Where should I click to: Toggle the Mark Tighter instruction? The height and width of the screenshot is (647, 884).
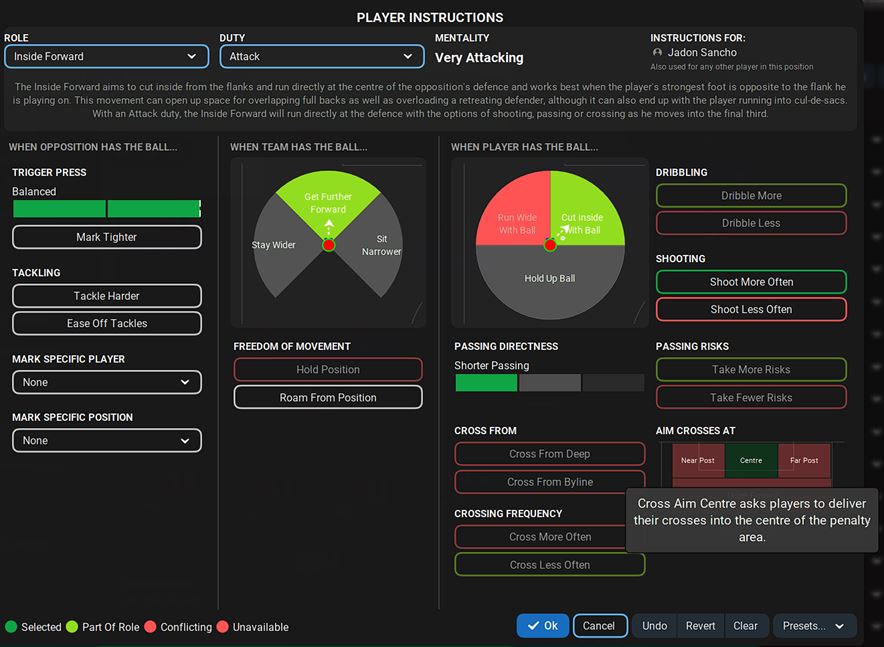[107, 237]
